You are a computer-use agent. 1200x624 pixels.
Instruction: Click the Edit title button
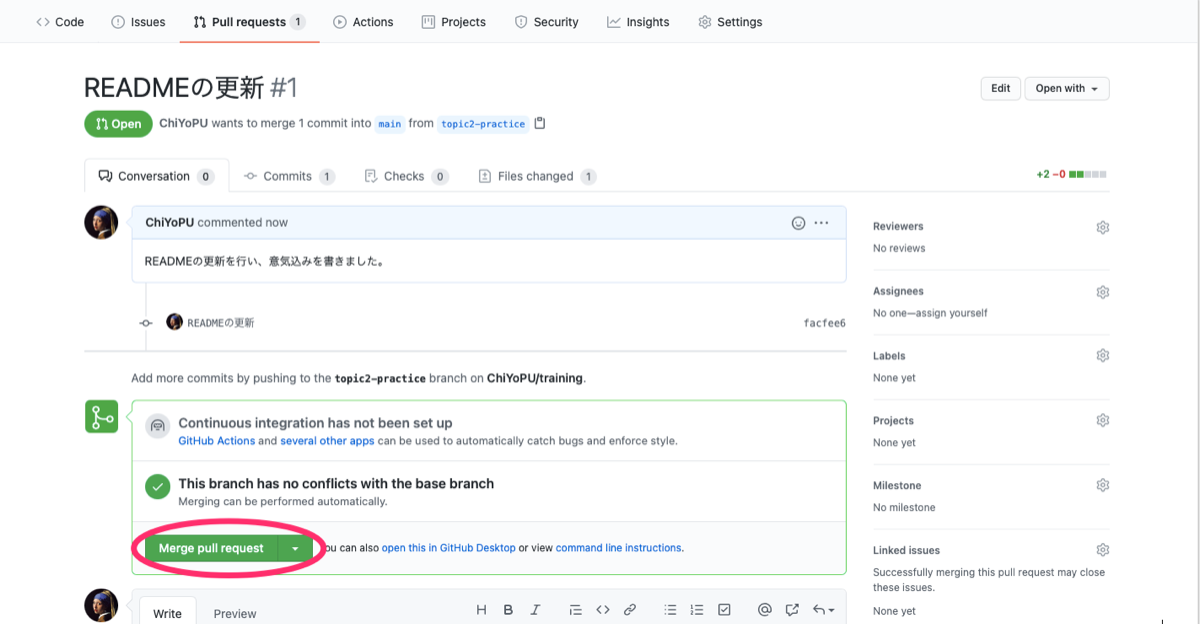pyautogui.click(x=1000, y=88)
